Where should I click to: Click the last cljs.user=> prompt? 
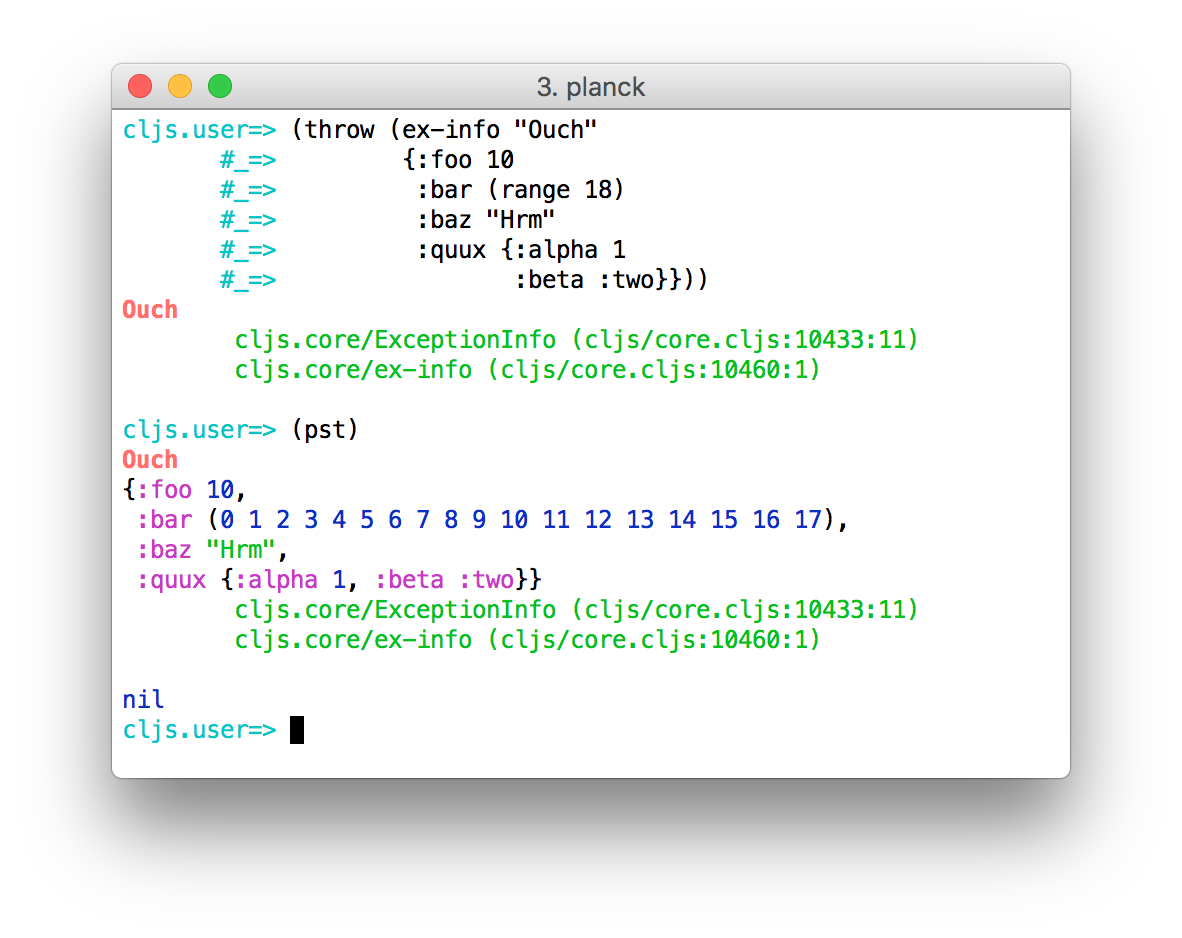[200, 730]
